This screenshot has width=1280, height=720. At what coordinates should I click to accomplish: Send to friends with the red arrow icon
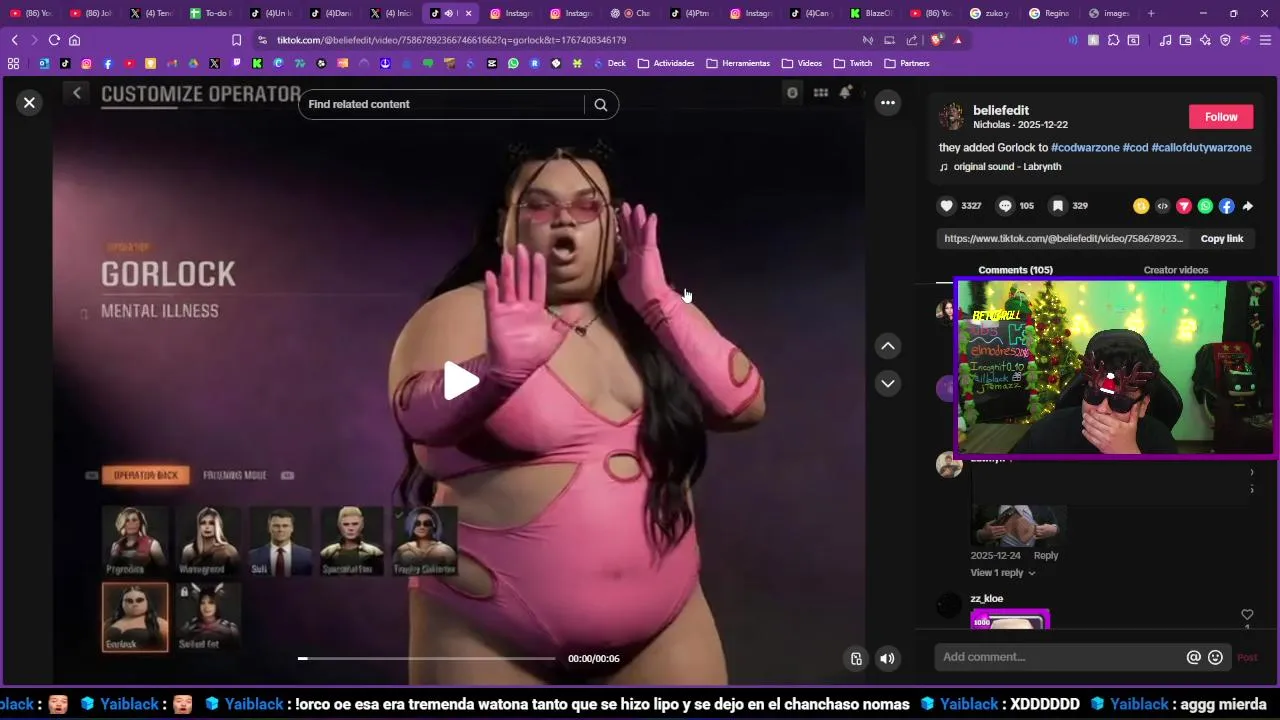pos(1184,206)
